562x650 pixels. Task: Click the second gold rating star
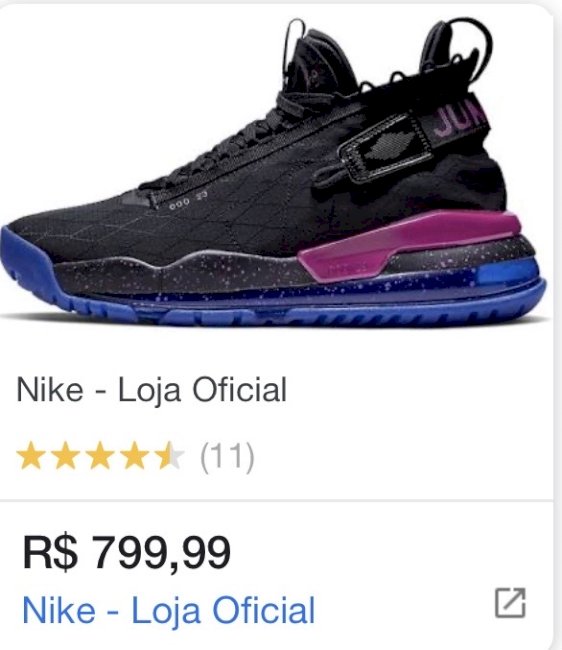(65, 456)
